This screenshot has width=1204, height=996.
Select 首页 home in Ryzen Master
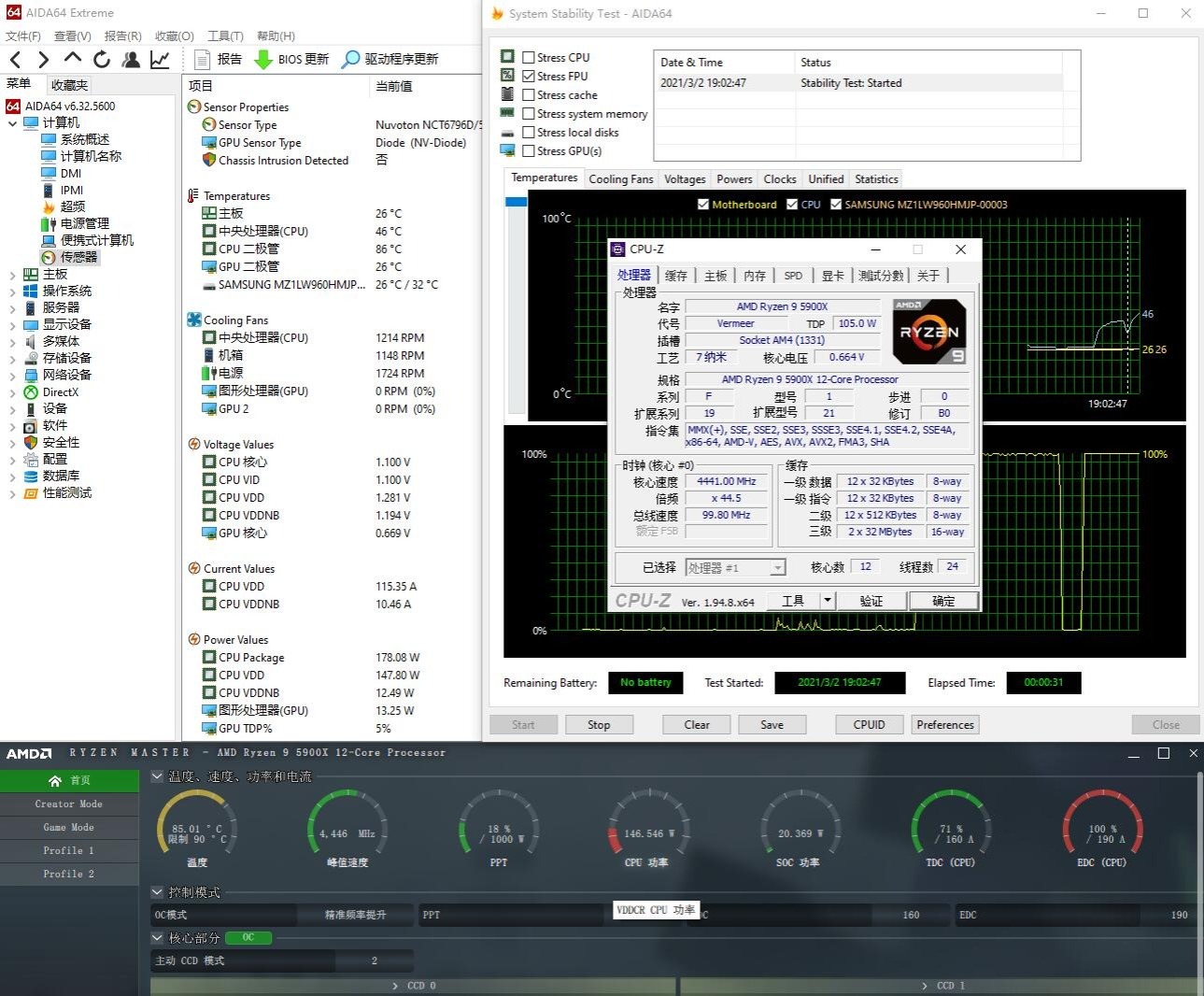[x=69, y=780]
